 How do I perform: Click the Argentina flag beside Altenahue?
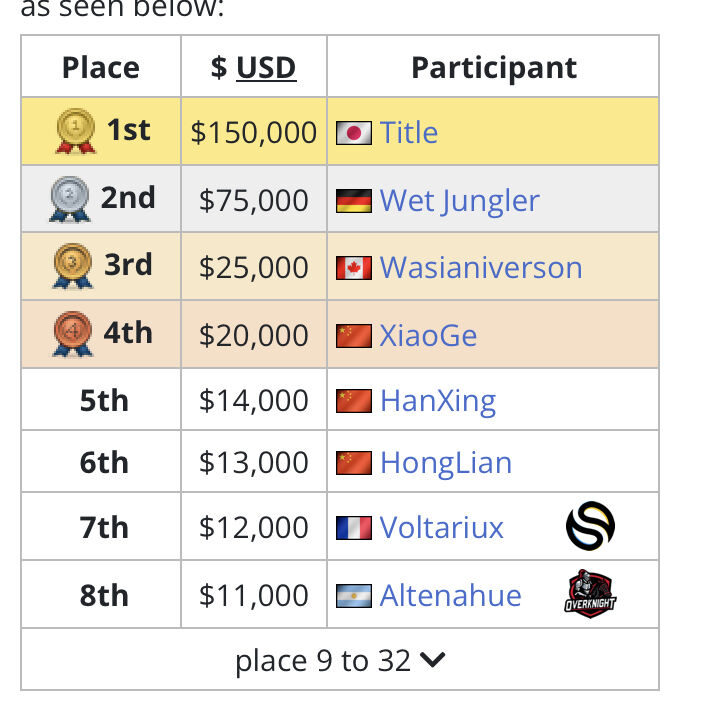(x=354, y=596)
